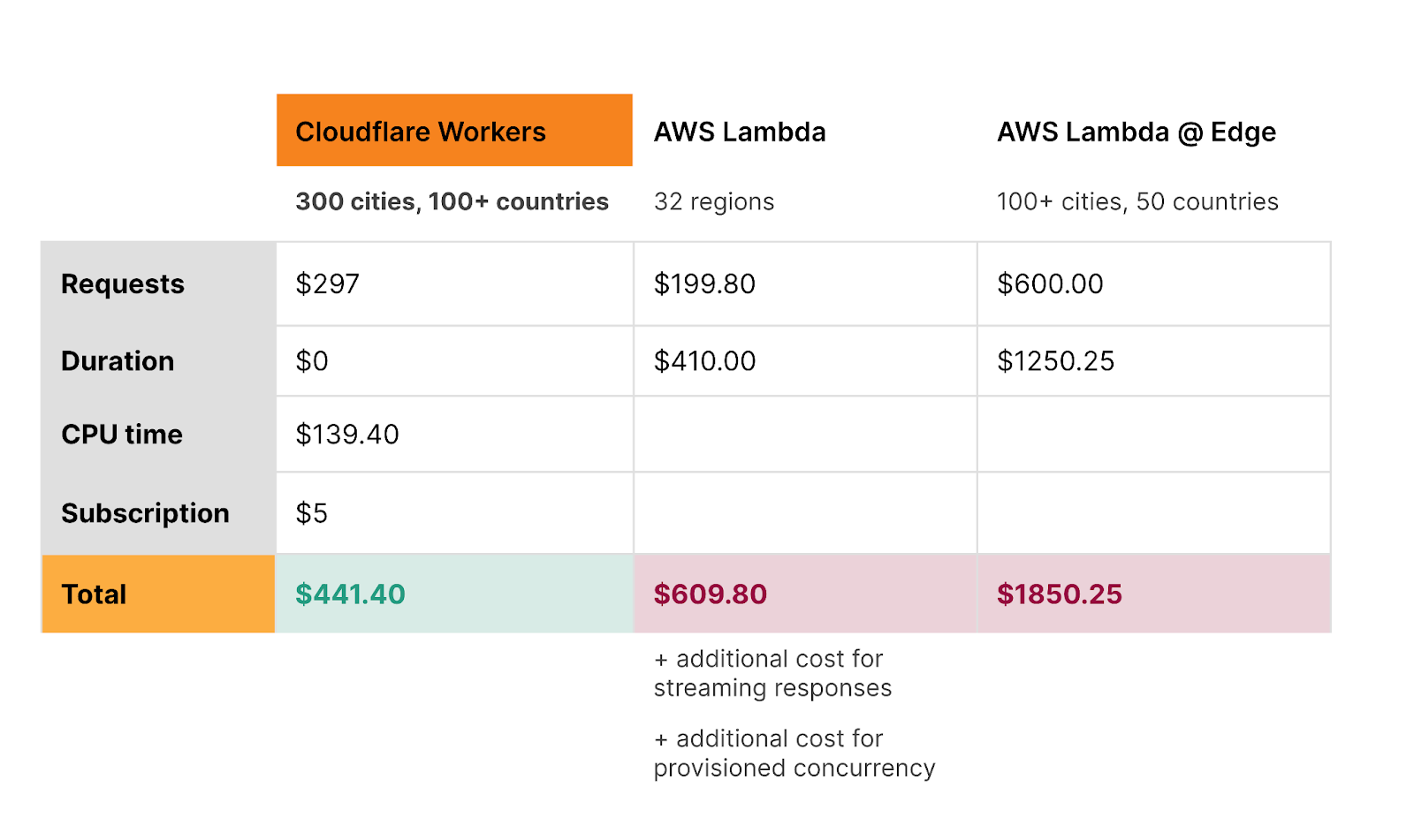Viewport: 1414px width, 840px height.
Task: Select the $5 subscription cell
Action: pos(312,512)
